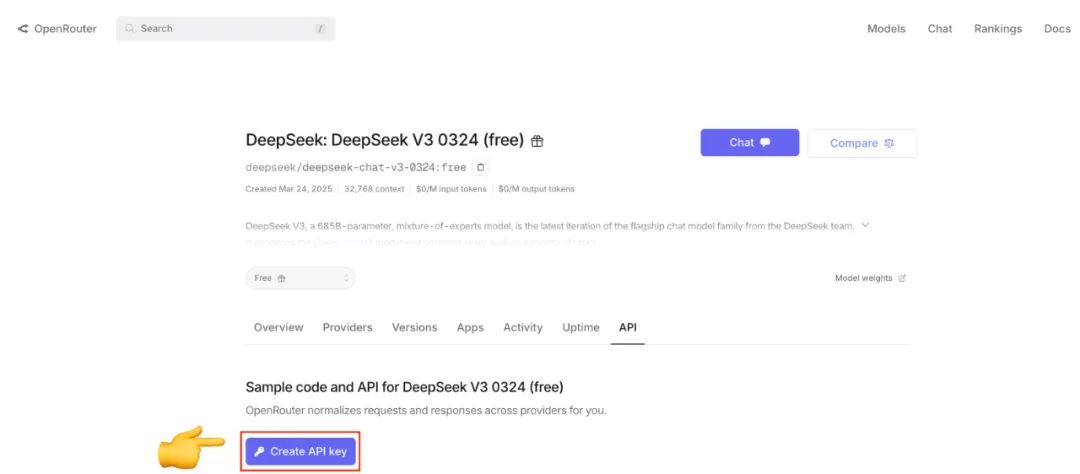Select the API tab
Viewport: 1080px width, 474px height.
(x=627, y=327)
